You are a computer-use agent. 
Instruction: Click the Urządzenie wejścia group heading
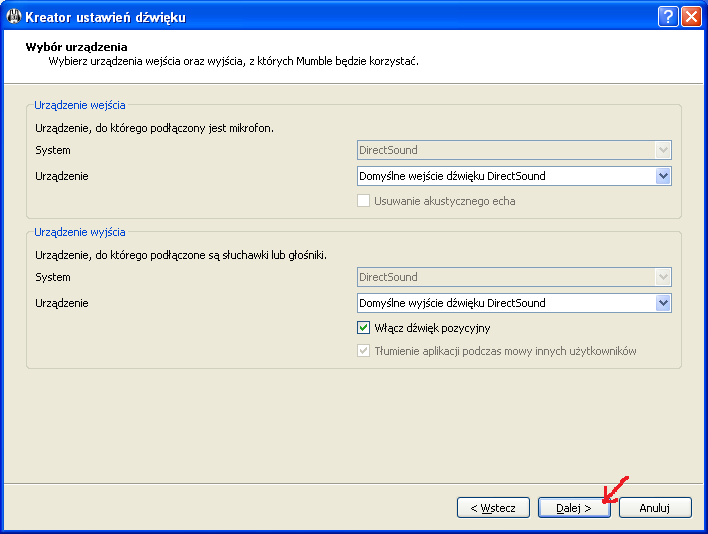pos(80,104)
